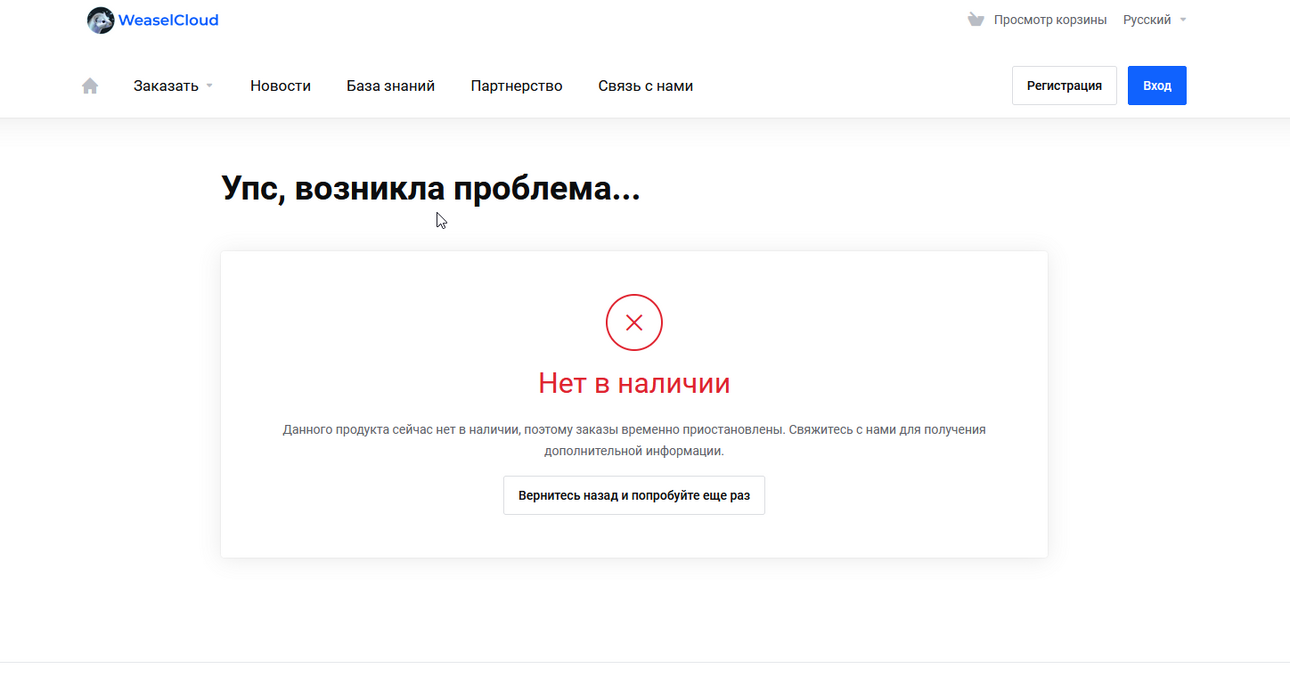Click the Нет в наличии title

click(634, 383)
